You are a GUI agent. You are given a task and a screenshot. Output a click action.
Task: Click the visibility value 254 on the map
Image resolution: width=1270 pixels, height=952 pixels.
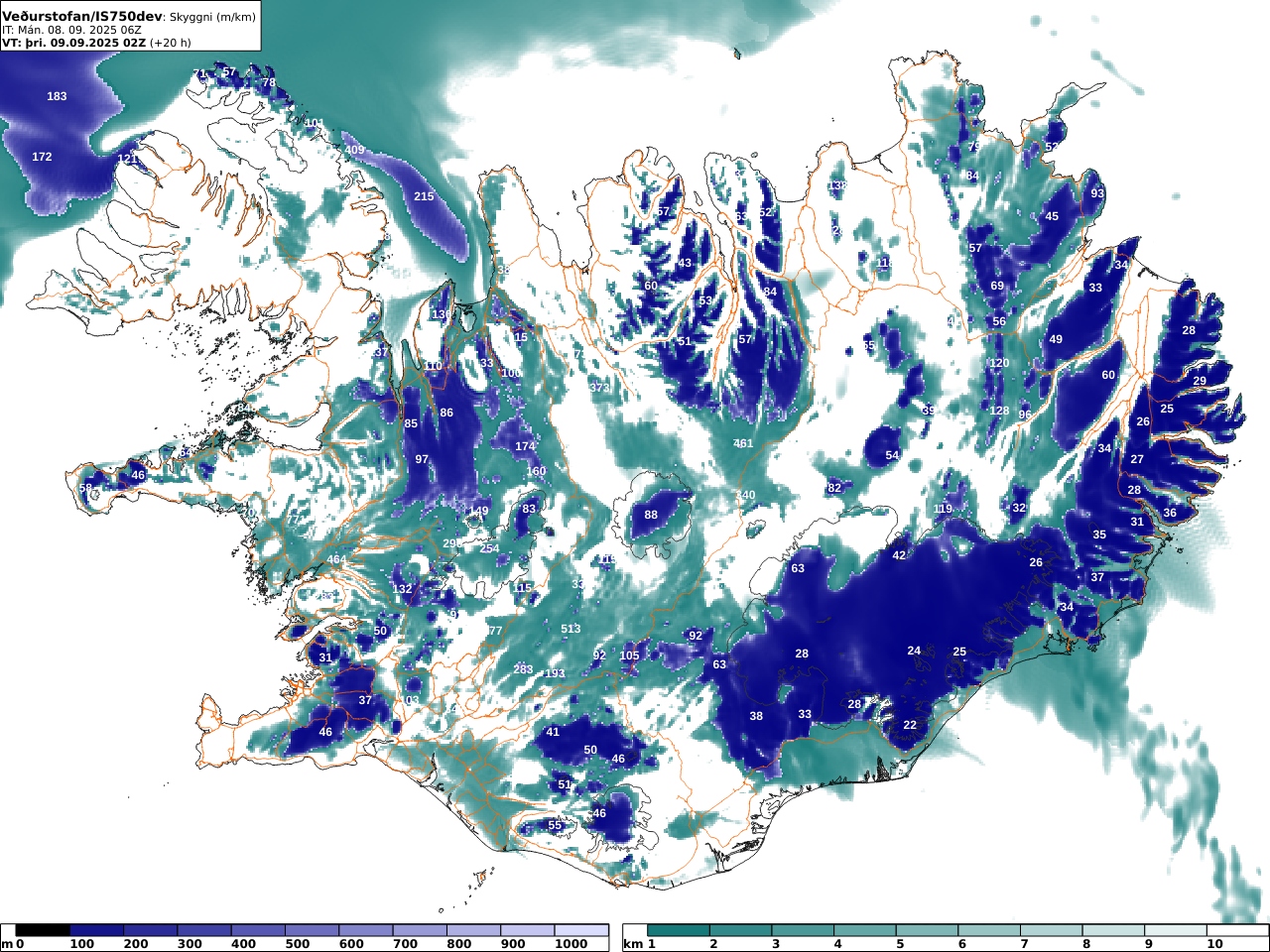(x=489, y=548)
